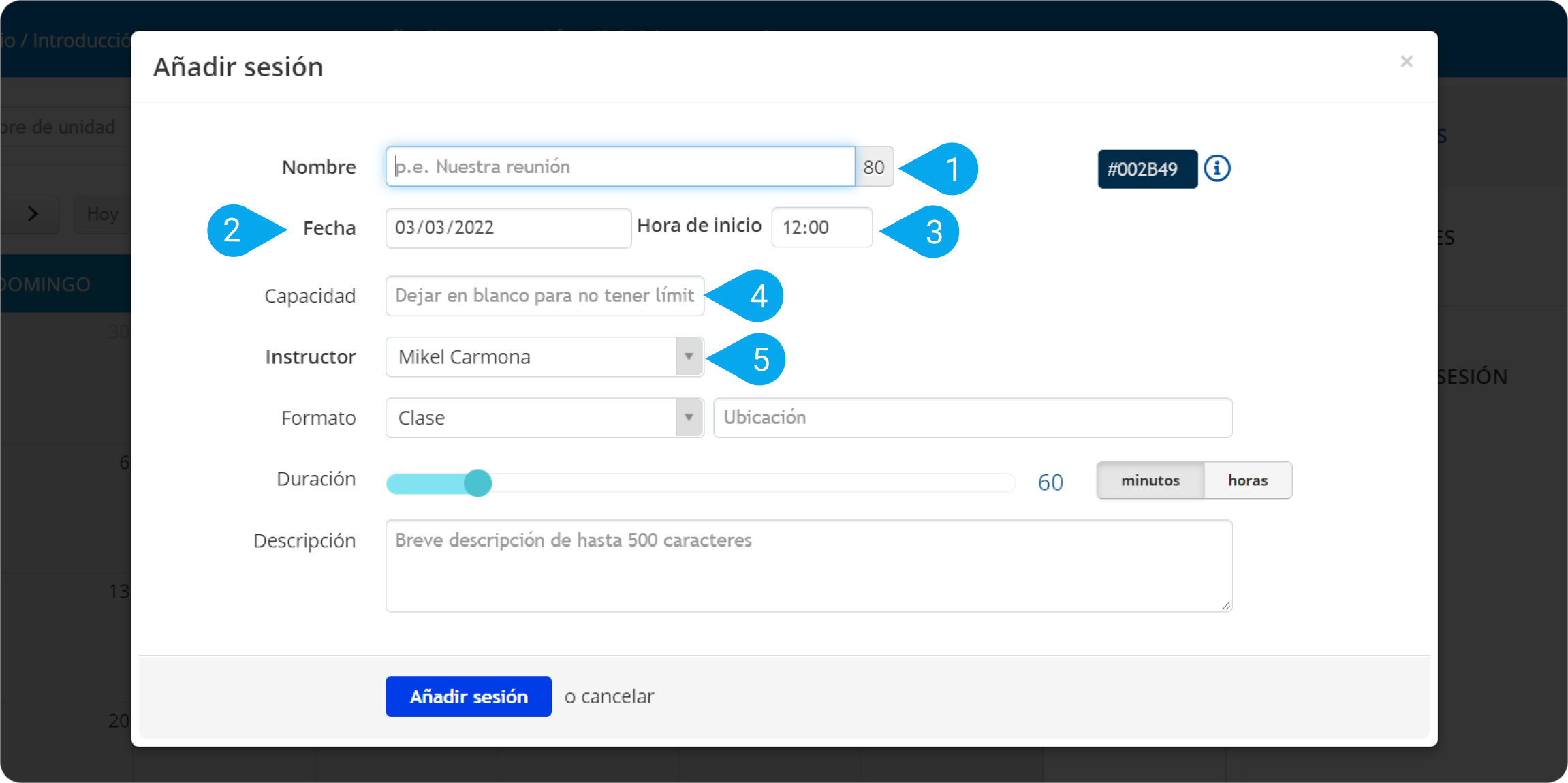This screenshot has height=783, width=1568.
Task: Click the info icon beside the color code
Action: [x=1217, y=168]
